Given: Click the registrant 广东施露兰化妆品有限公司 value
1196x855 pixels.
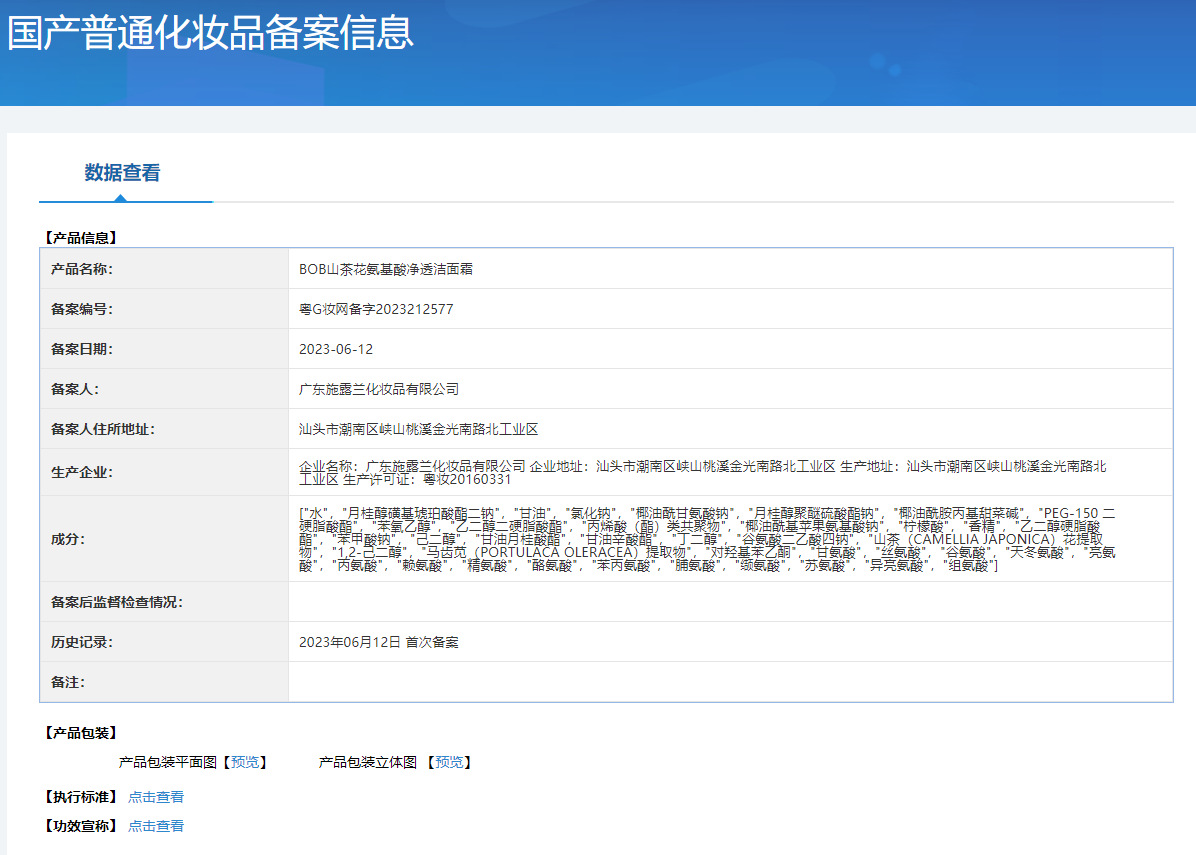Looking at the screenshot, I should [379, 389].
